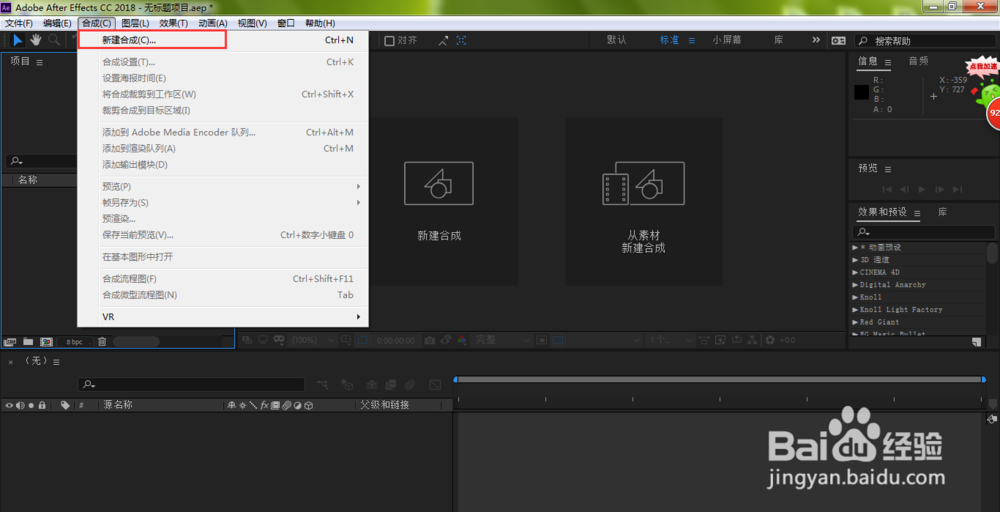Viewport: 1000px width, 512px height.
Task: Select the Selection arrow tool
Action: (x=18, y=40)
